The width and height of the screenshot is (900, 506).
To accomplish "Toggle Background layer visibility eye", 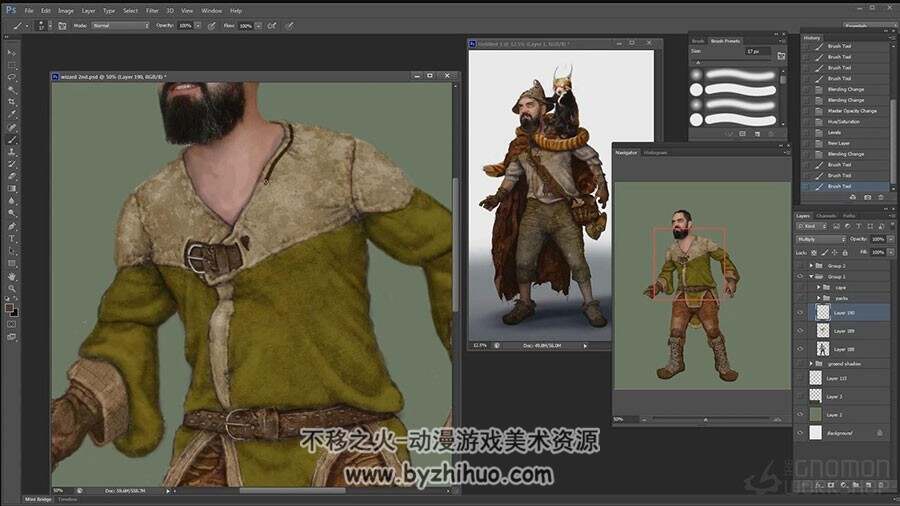I will [x=800, y=433].
